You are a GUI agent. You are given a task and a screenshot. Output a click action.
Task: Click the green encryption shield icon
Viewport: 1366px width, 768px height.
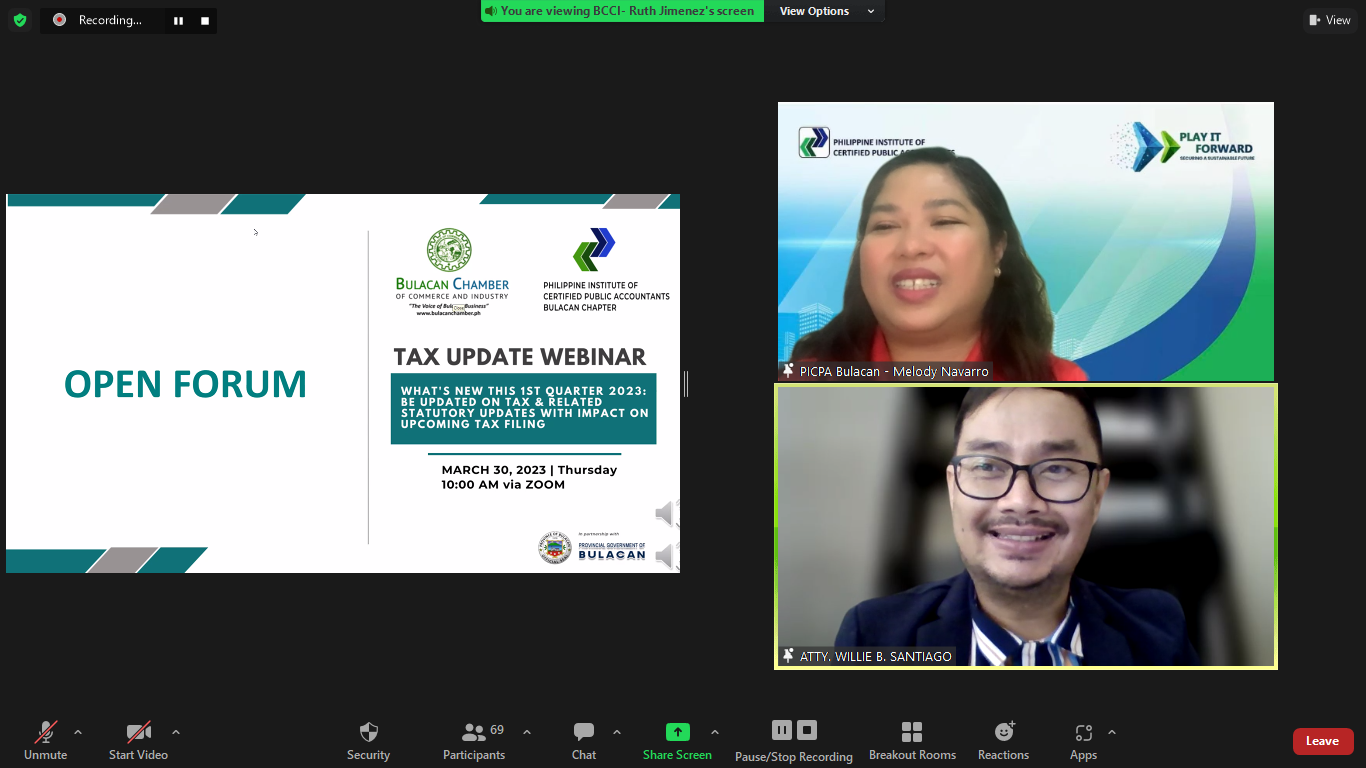[20, 20]
